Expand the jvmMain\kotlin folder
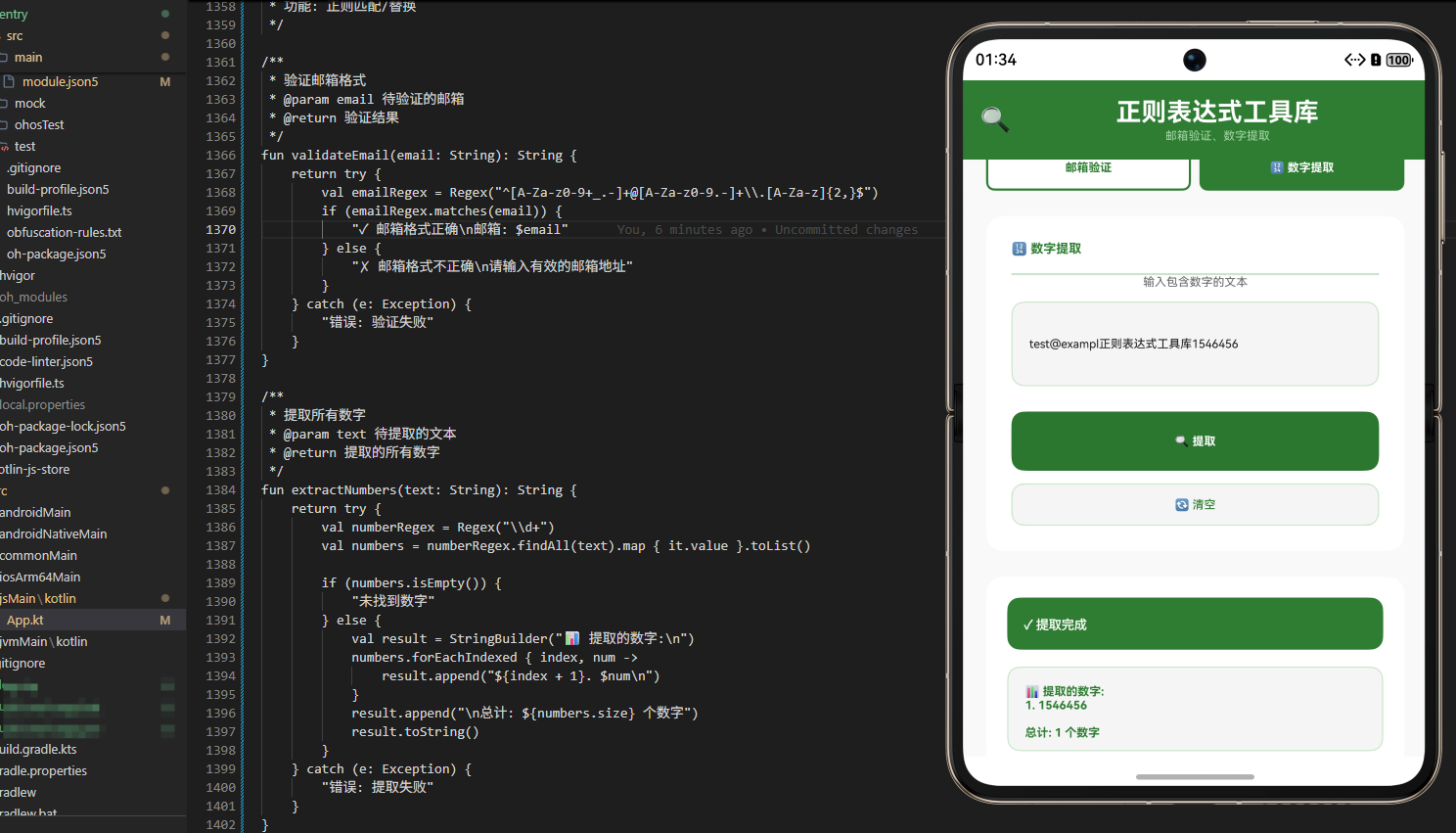1456x833 pixels. [x=44, y=641]
